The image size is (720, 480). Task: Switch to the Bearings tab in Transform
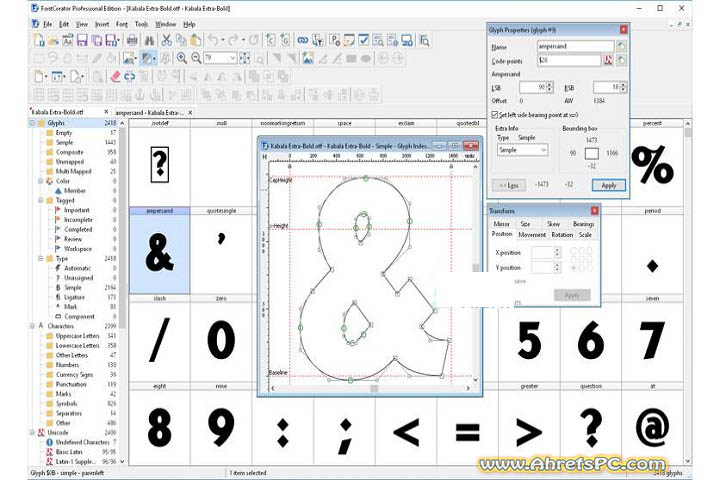[x=583, y=224]
